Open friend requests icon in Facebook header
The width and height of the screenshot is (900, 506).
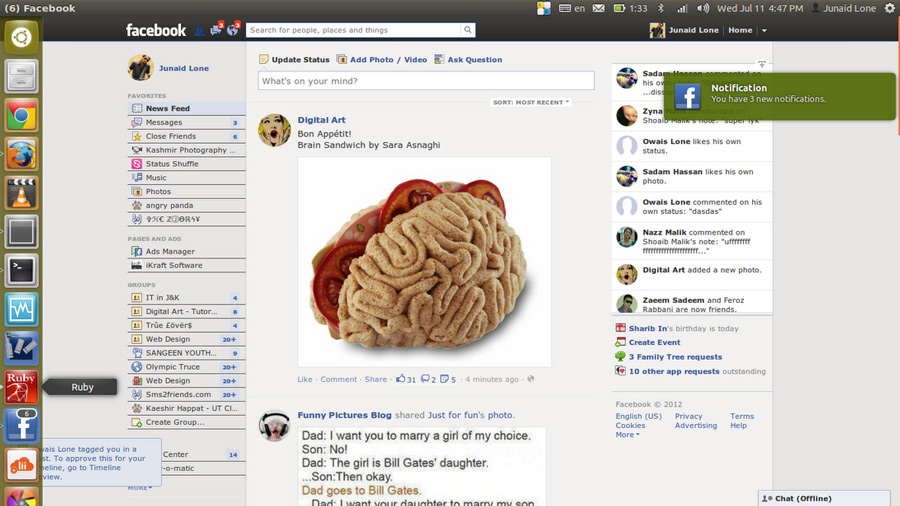point(199,30)
